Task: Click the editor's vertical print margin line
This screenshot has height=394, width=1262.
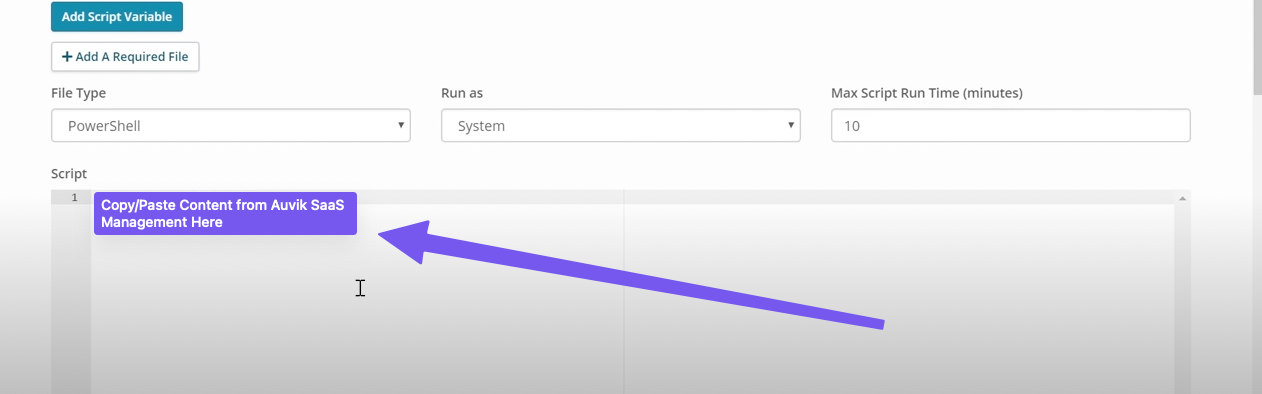Action: pyautogui.click(x=624, y=300)
